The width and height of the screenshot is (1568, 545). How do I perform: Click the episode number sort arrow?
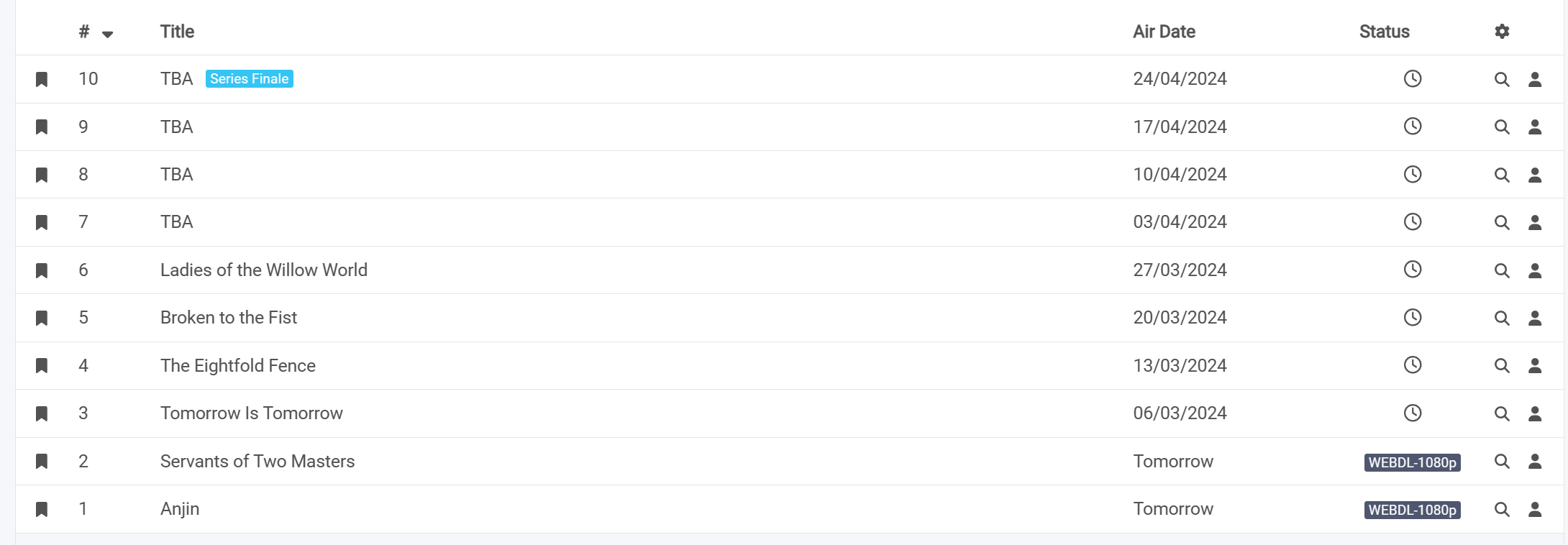pyautogui.click(x=107, y=34)
